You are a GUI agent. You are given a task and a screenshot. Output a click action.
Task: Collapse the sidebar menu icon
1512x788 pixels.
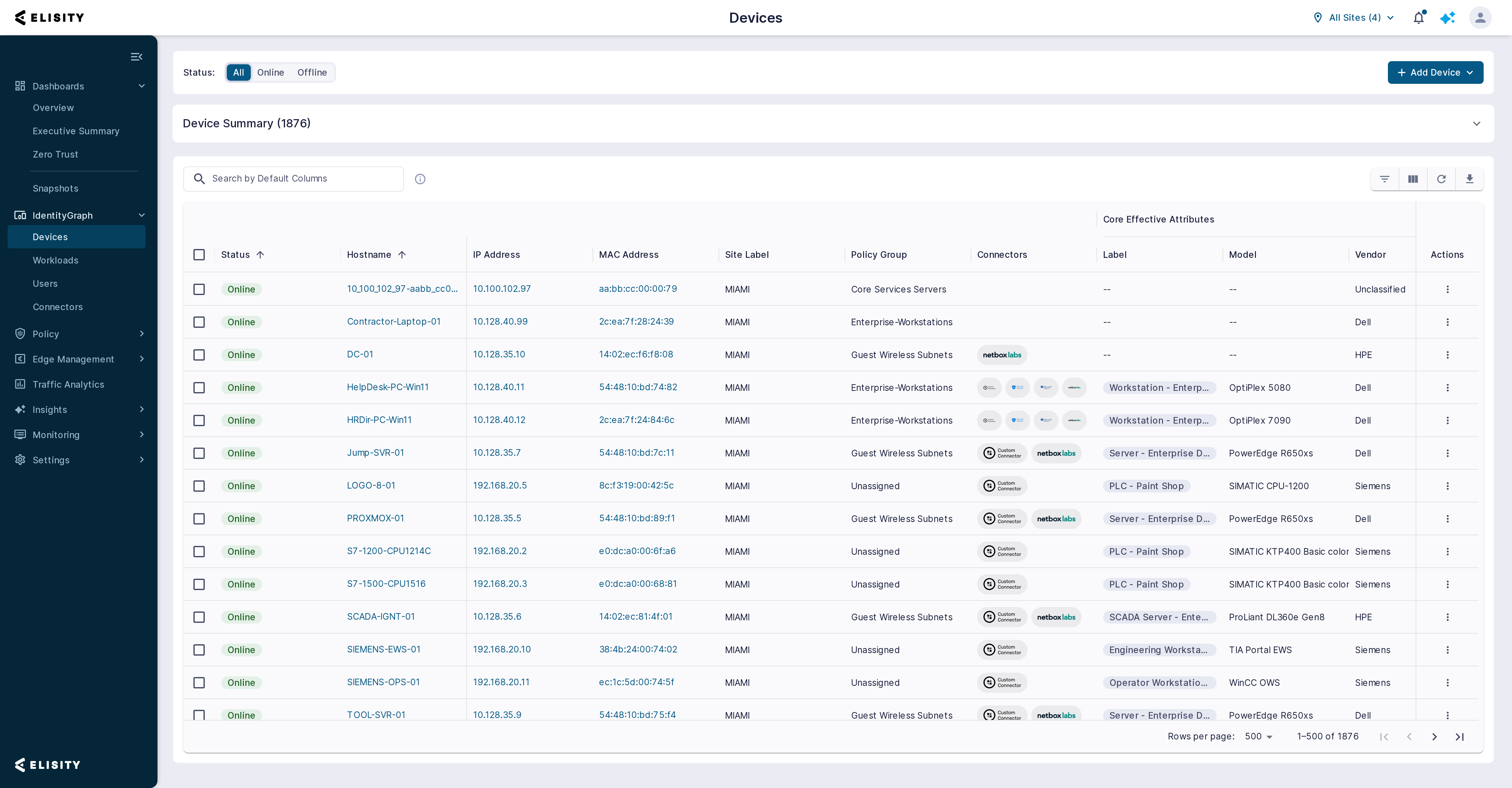pos(136,57)
